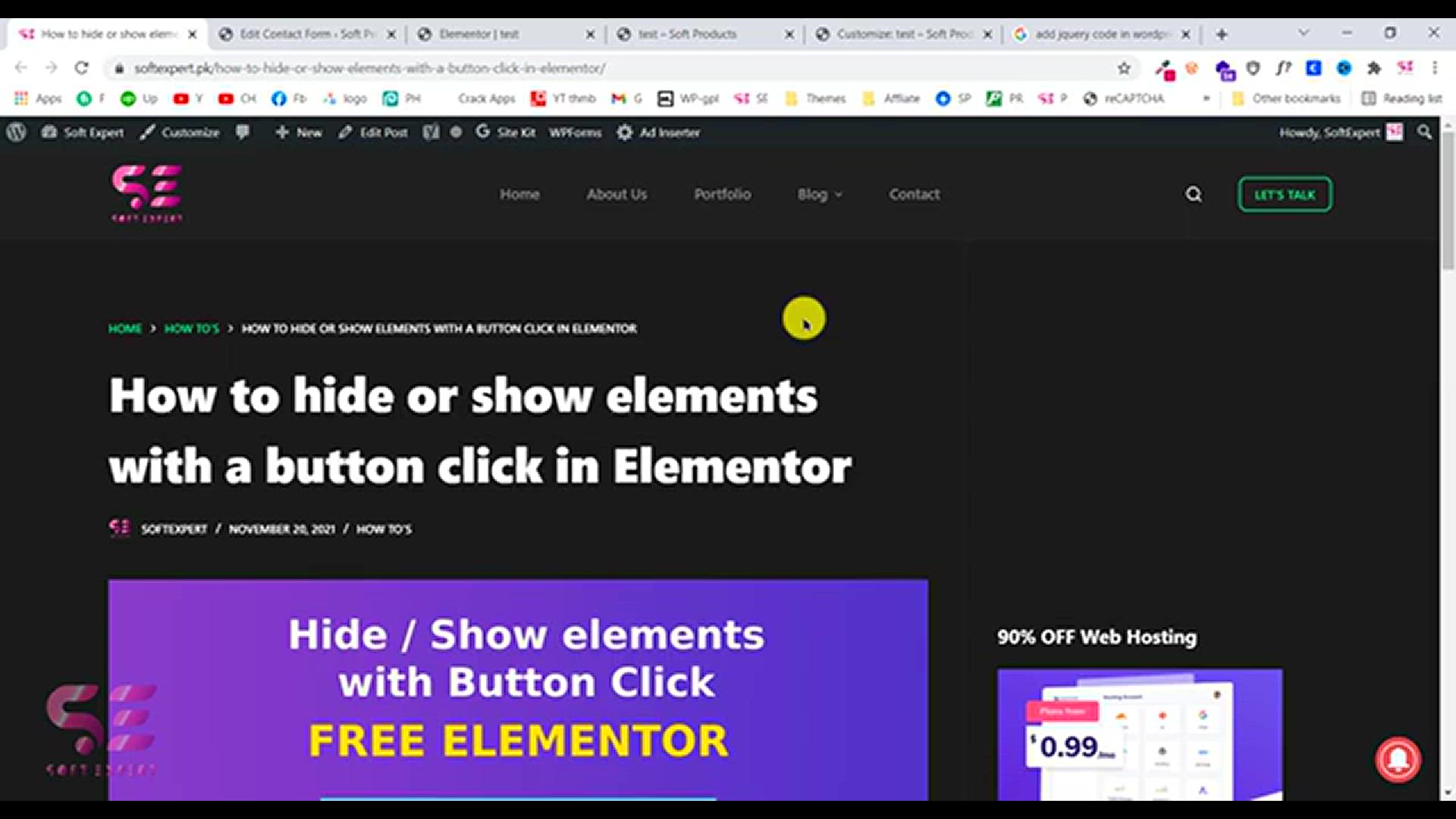
Task: Open the YT thmb bookmark
Action: [x=563, y=99]
